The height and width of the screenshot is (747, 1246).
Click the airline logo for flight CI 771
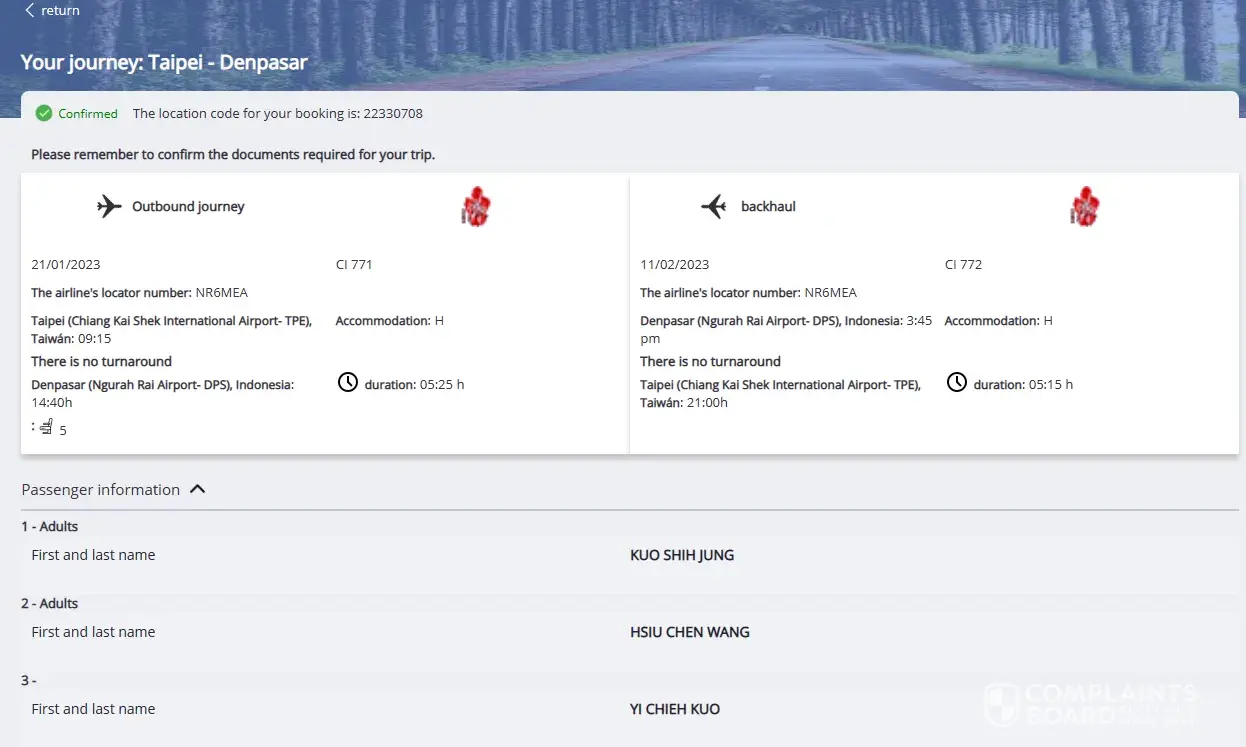[476, 207]
